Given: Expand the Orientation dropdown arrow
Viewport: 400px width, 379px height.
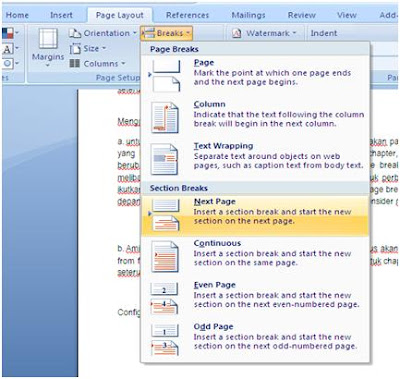Looking at the screenshot, I should coord(135,33).
